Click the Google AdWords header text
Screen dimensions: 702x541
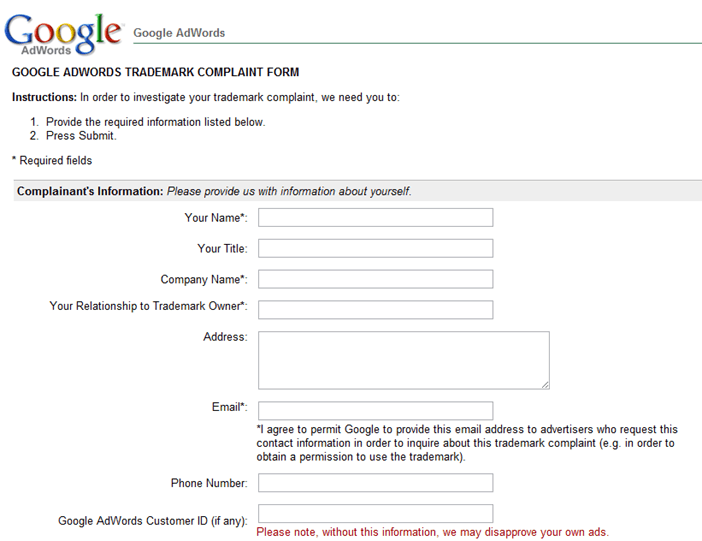[x=179, y=33]
